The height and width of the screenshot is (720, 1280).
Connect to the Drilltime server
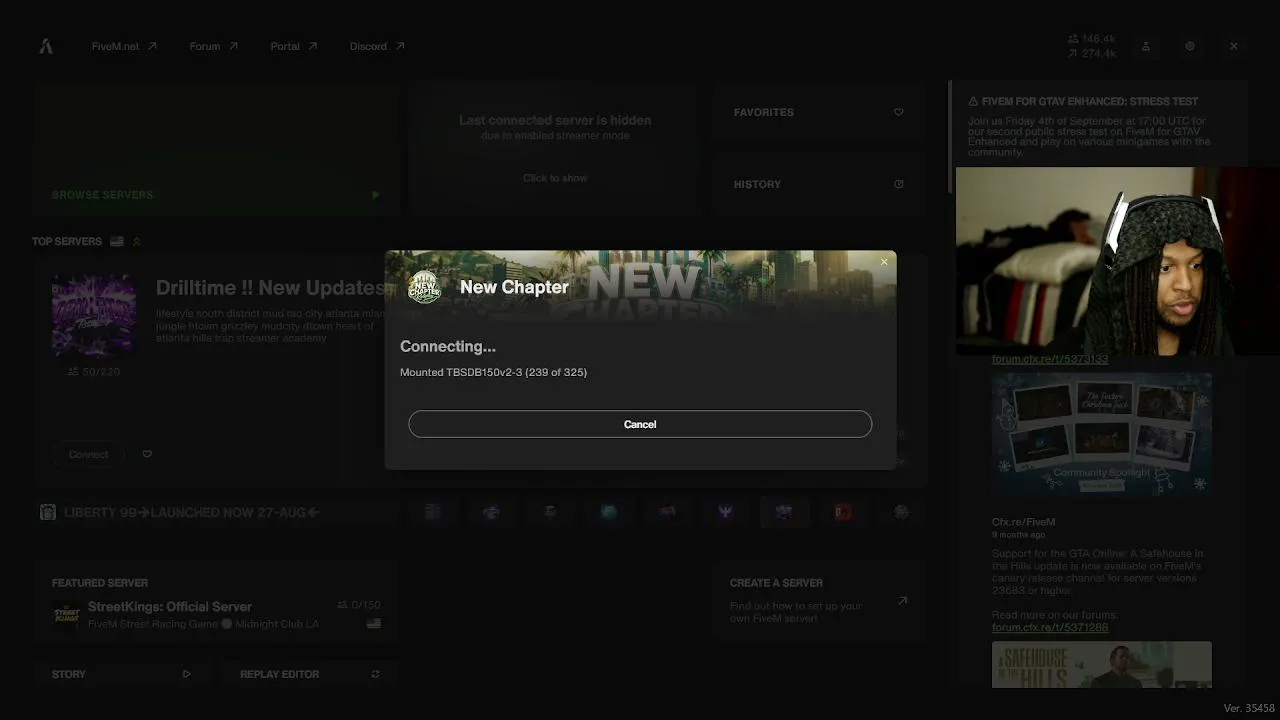89,454
